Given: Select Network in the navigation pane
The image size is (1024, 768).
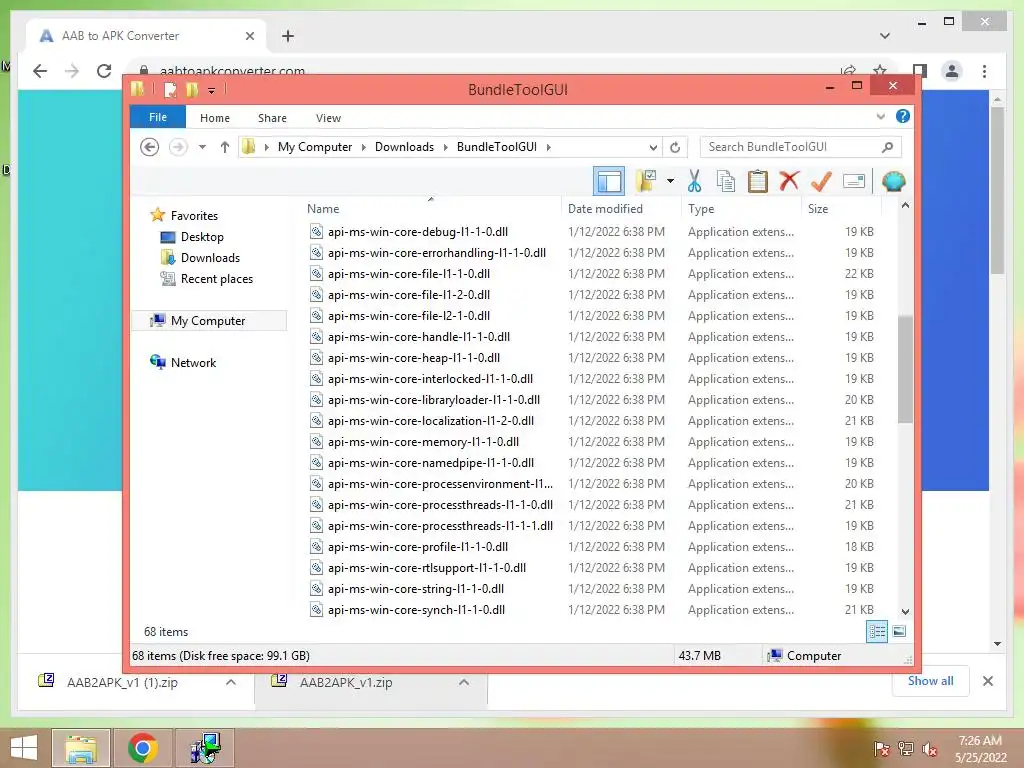Looking at the screenshot, I should pyautogui.click(x=193, y=362).
